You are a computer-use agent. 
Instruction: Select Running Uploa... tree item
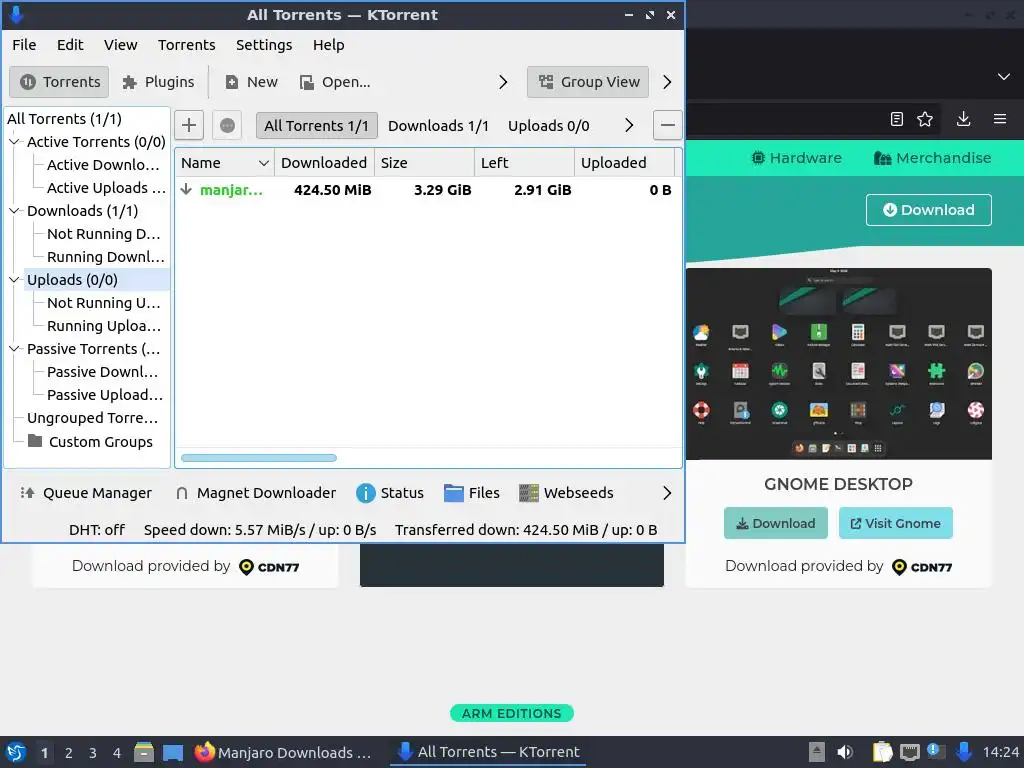tap(104, 326)
